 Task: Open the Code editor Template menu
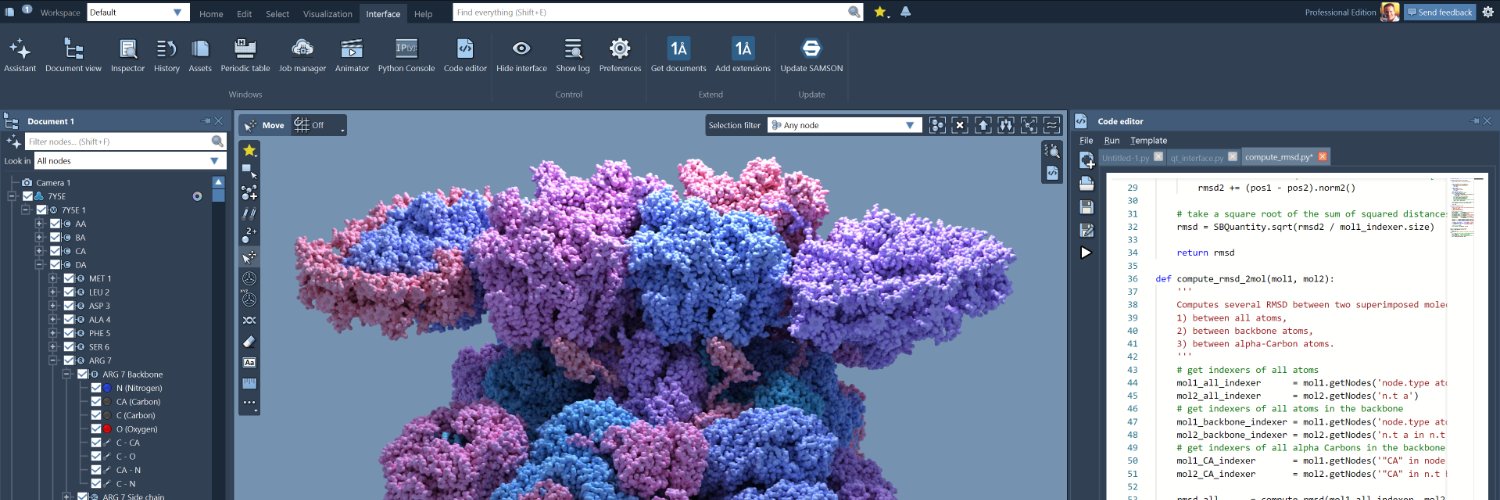pyautogui.click(x=1149, y=141)
